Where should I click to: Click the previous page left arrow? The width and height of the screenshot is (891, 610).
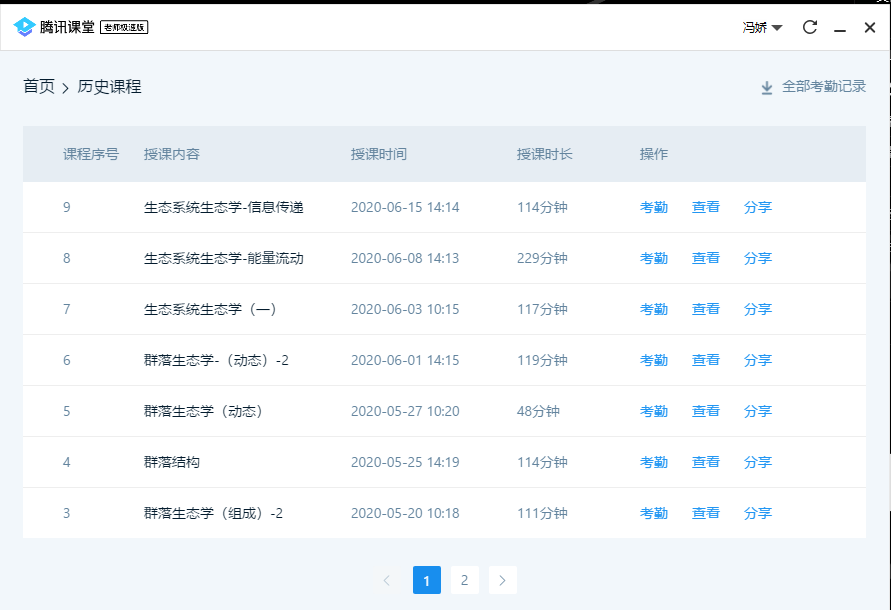click(387, 580)
